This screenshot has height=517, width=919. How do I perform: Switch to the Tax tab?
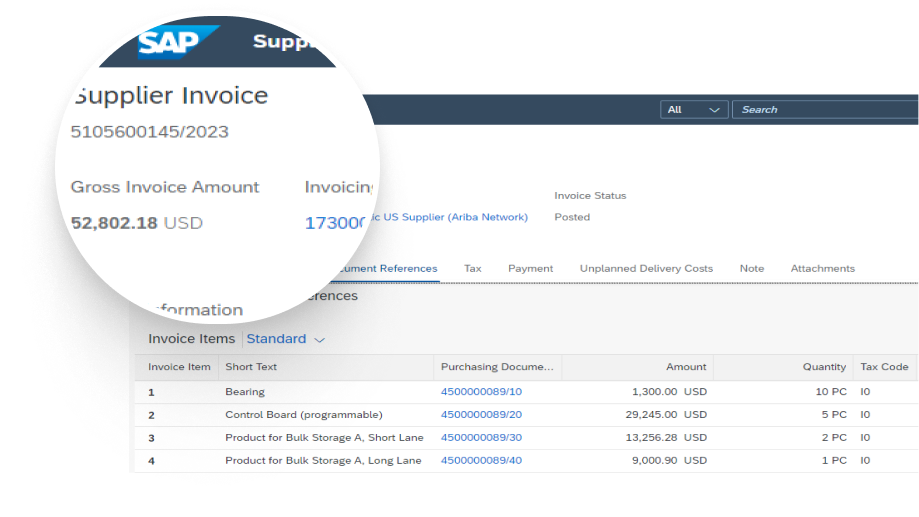point(472,268)
